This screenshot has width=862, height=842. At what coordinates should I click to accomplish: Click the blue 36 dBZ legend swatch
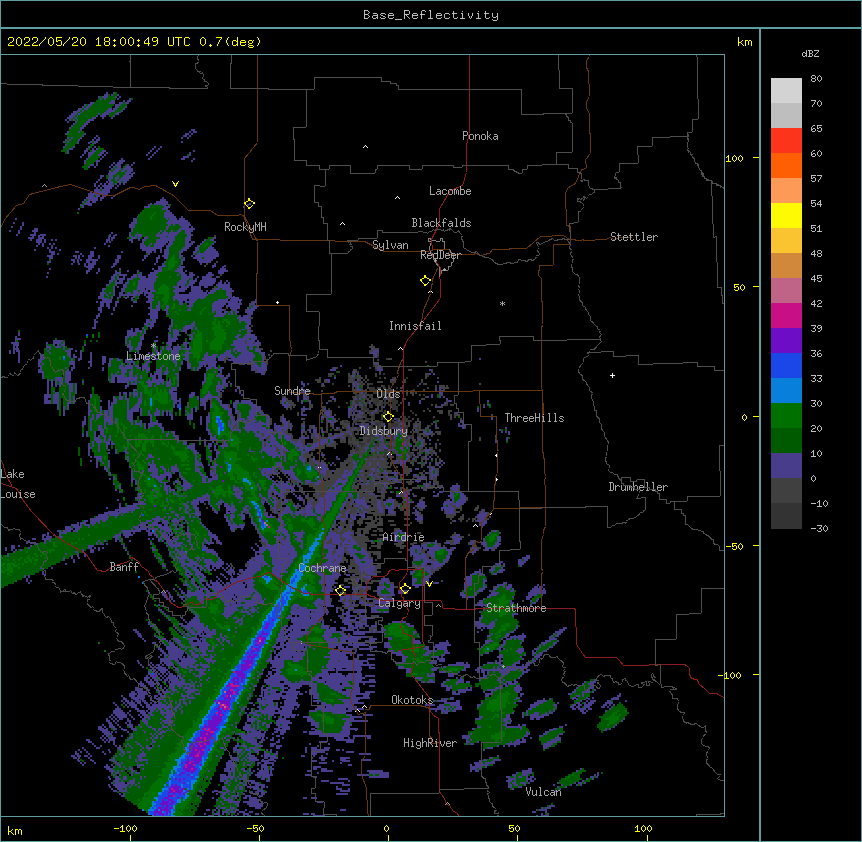pos(786,365)
